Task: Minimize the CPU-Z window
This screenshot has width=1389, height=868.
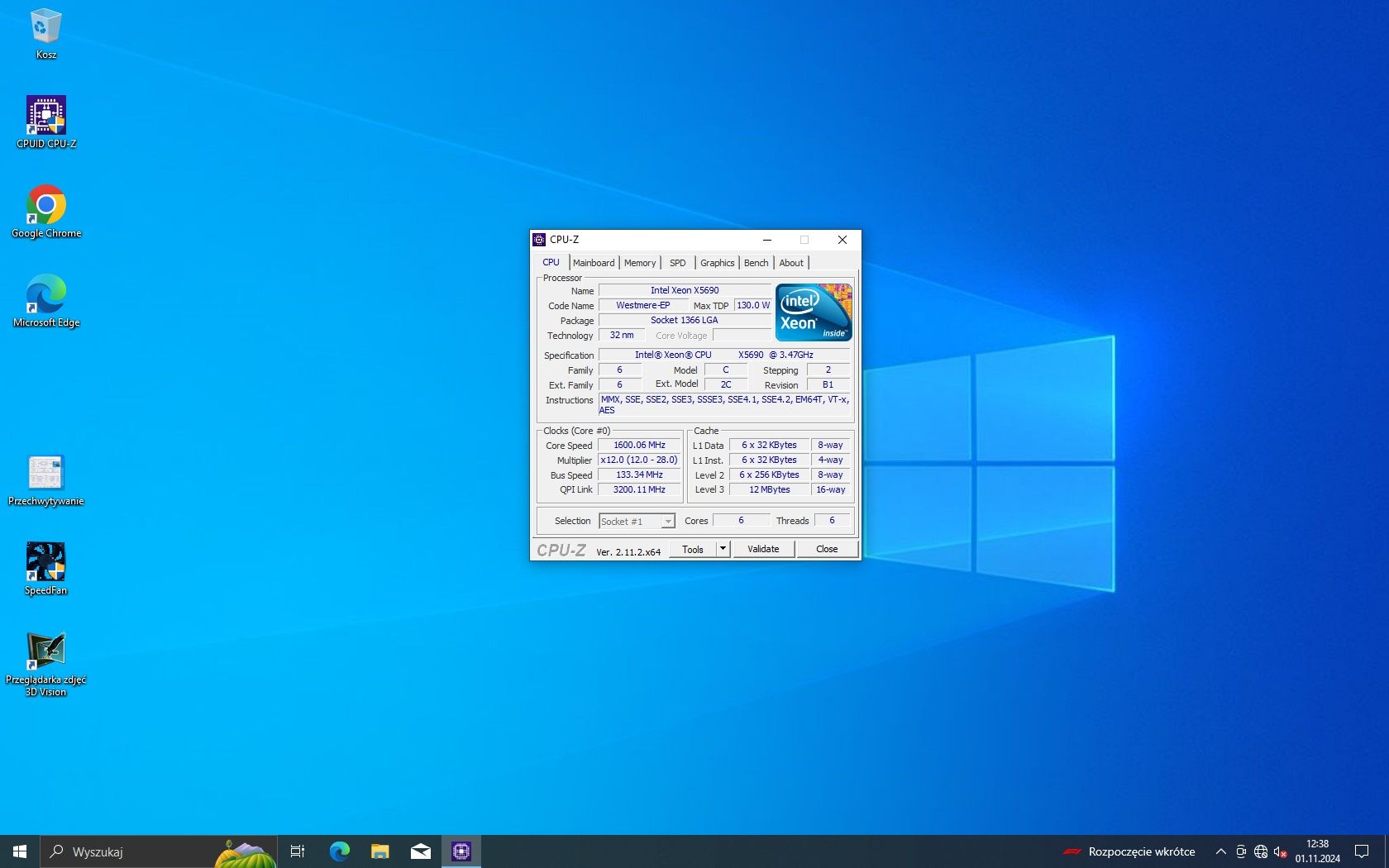Action: click(767, 240)
